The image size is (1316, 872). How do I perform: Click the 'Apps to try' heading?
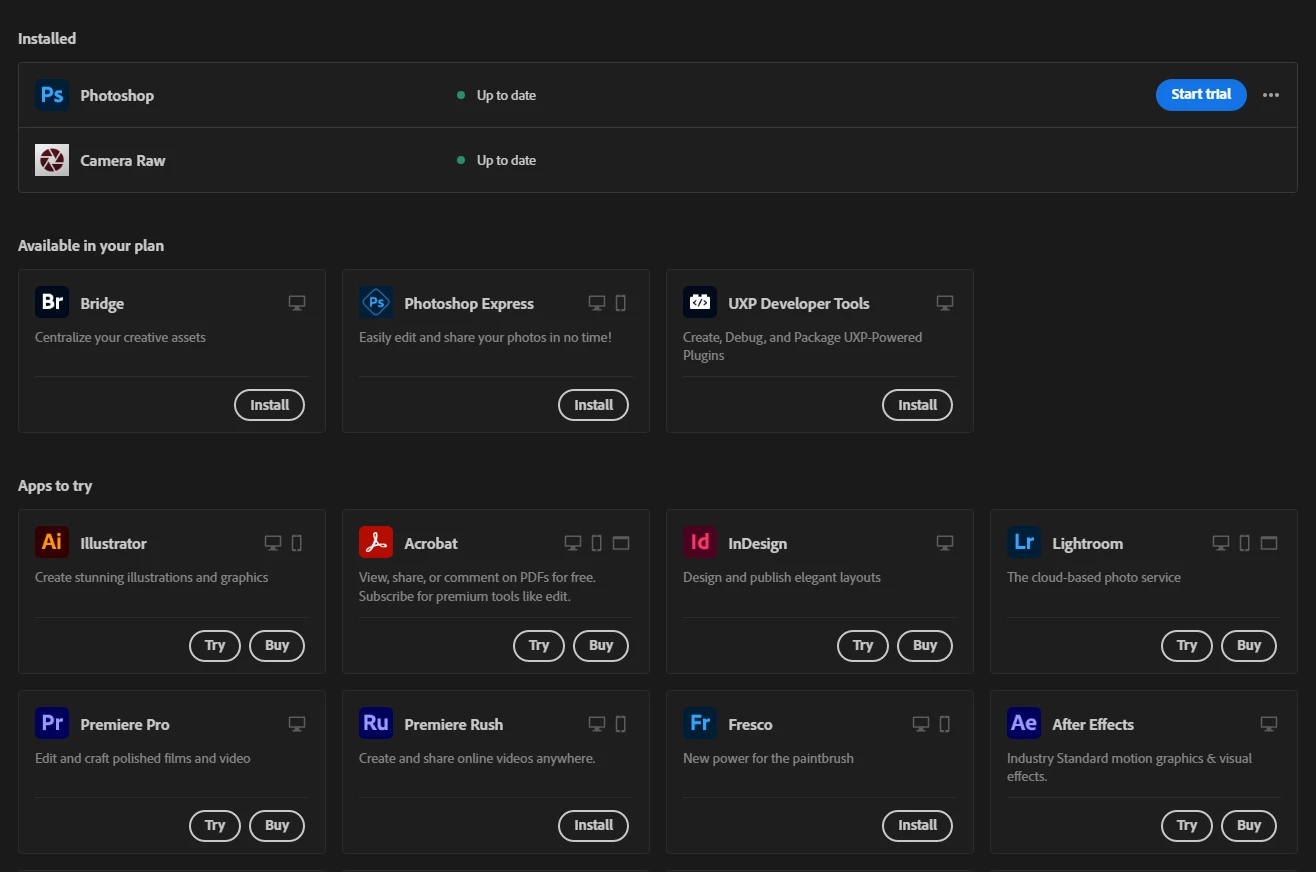point(55,485)
